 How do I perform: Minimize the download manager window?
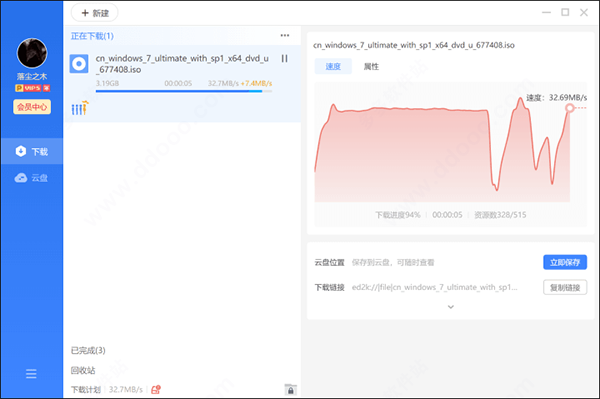click(x=546, y=13)
